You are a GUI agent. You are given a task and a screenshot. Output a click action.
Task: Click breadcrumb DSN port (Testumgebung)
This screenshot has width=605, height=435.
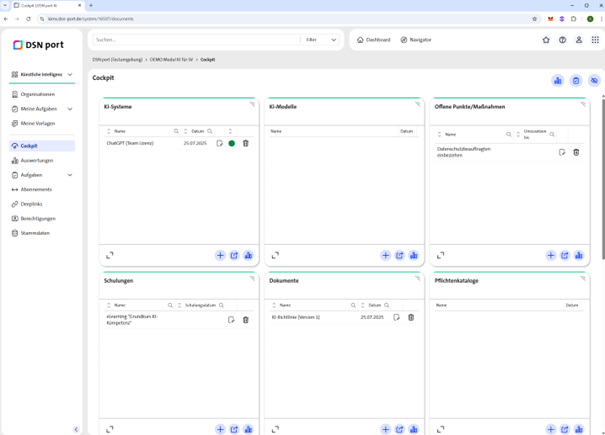117,60
